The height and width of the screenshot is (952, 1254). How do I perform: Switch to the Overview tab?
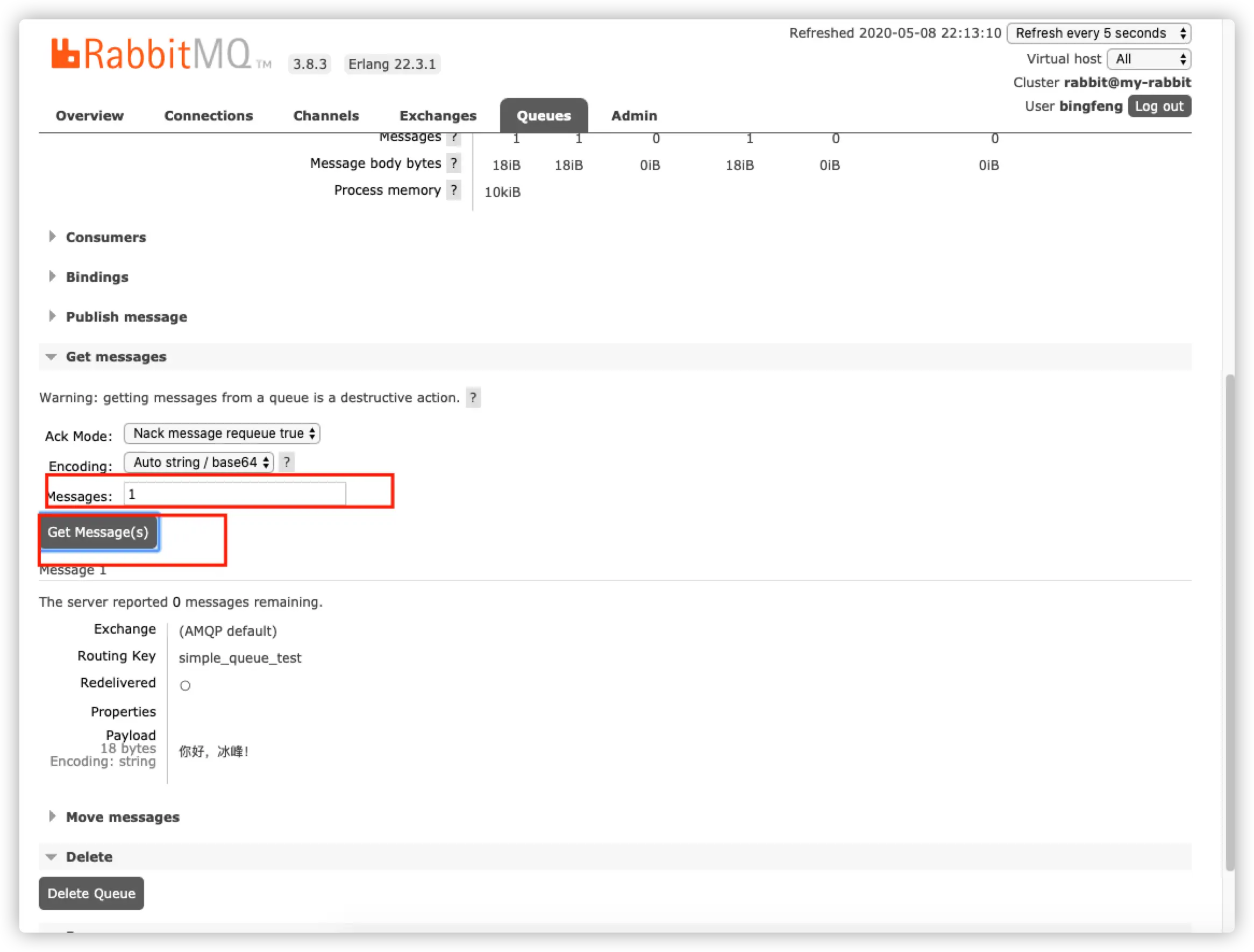click(90, 116)
